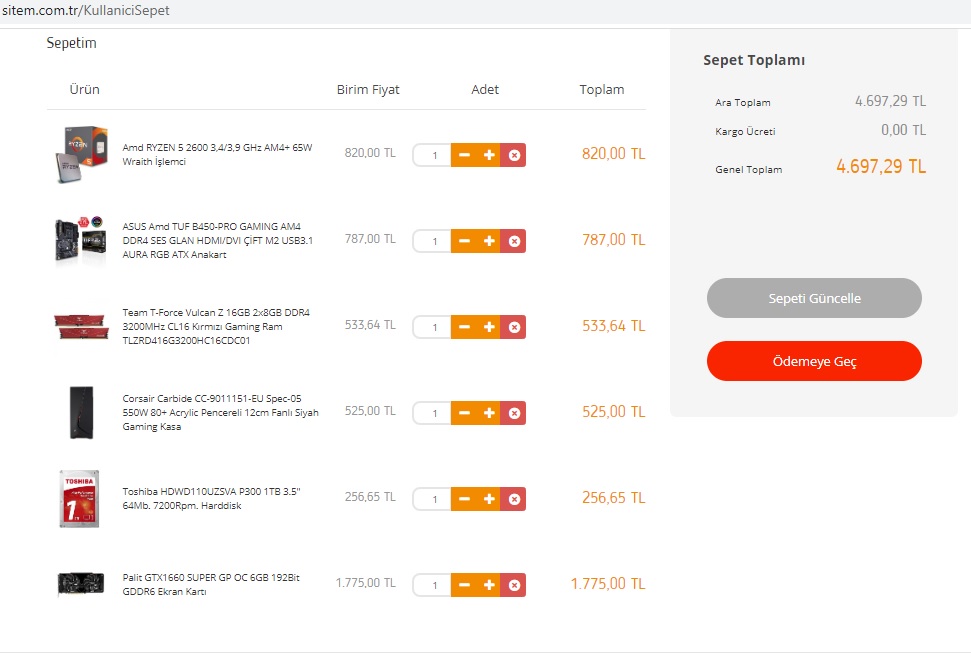
Task: Open Corsair Carbide CC-9011151-EU product link
Action: (220, 413)
